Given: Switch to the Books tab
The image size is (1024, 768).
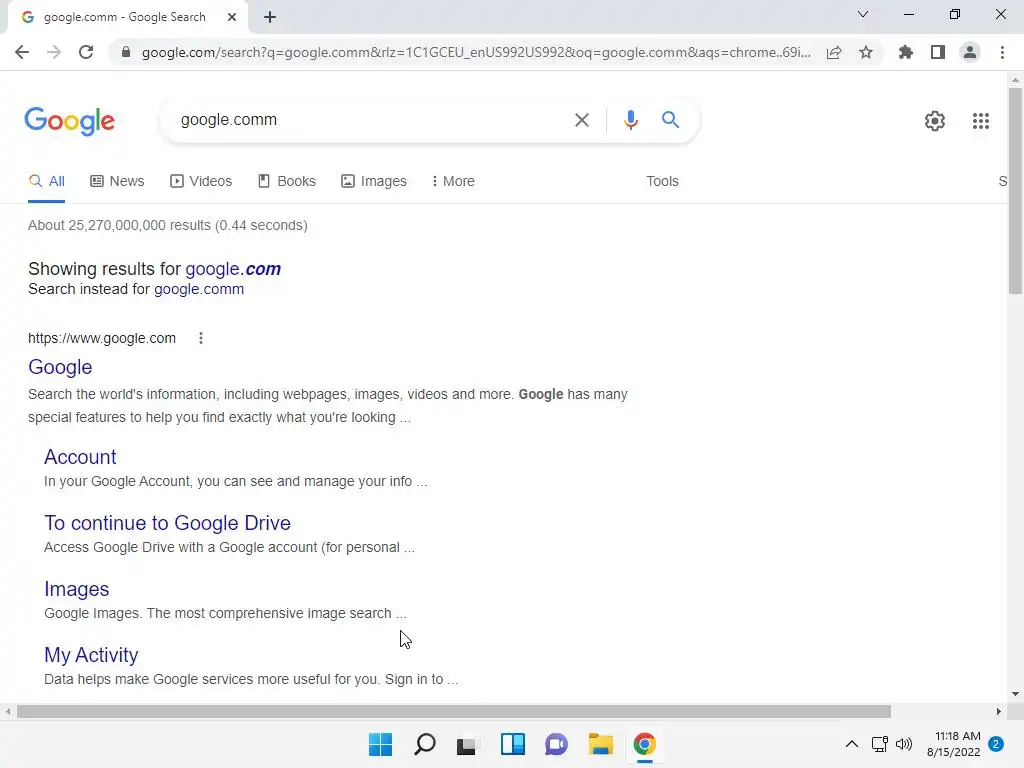Looking at the screenshot, I should 287,182.
